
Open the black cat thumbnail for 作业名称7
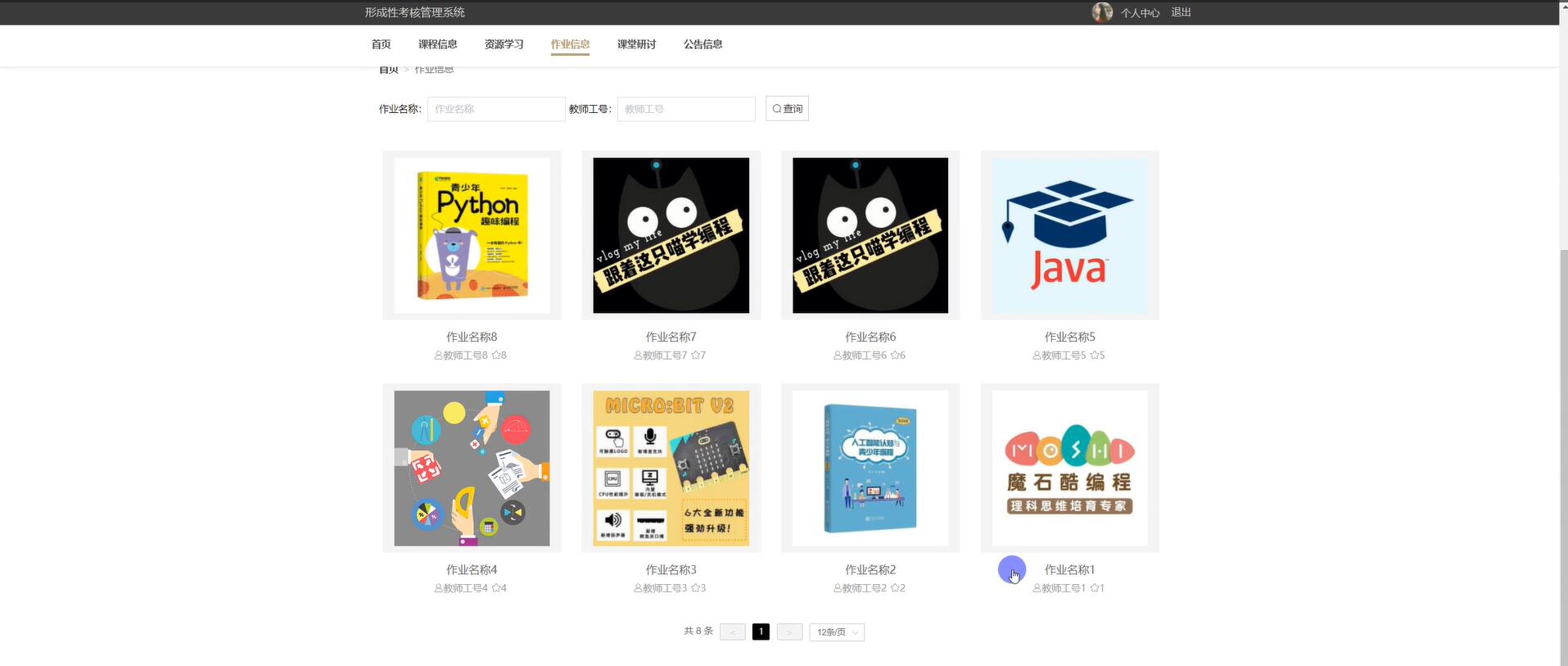click(671, 235)
